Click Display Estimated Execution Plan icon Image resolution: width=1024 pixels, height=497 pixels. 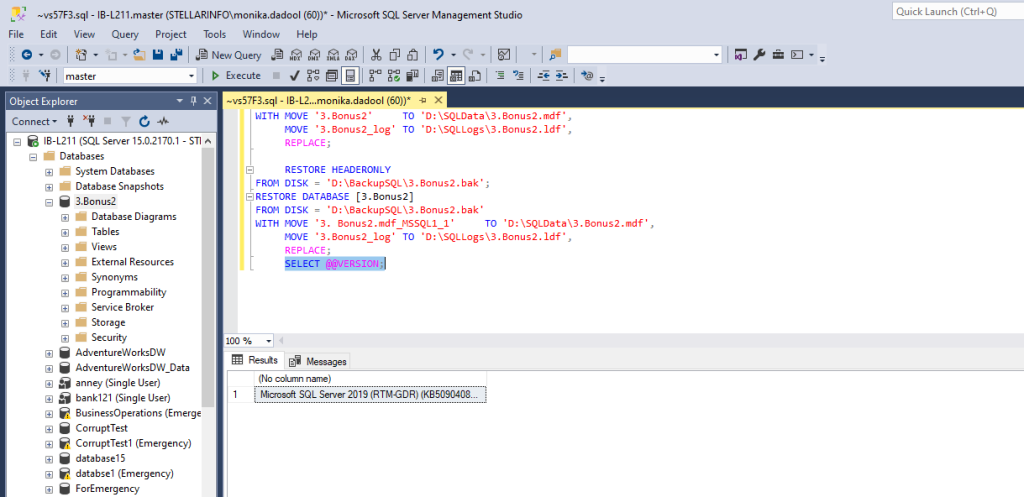(313, 76)
